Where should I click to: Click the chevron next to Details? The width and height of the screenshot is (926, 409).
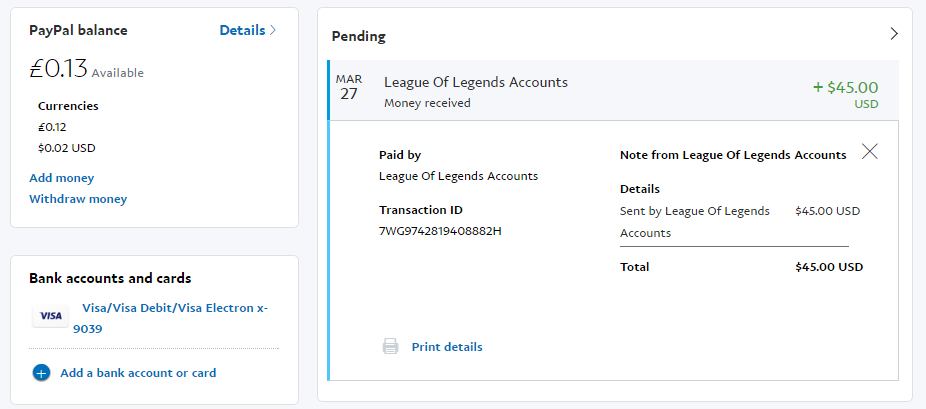pos(272,30)
